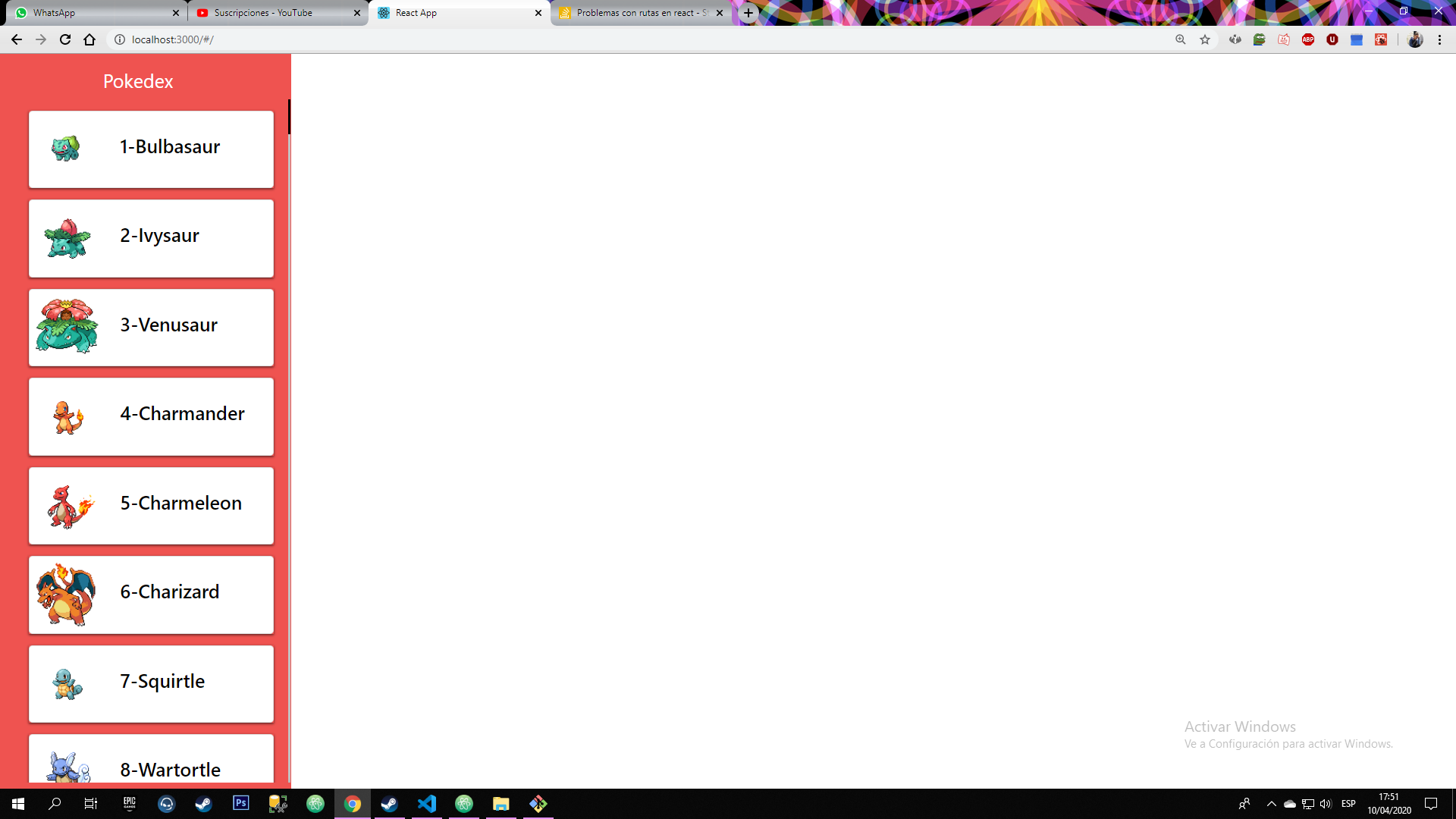Show hidden system tray icons
Viewport: 1456px width, 819px height.
1272,804
